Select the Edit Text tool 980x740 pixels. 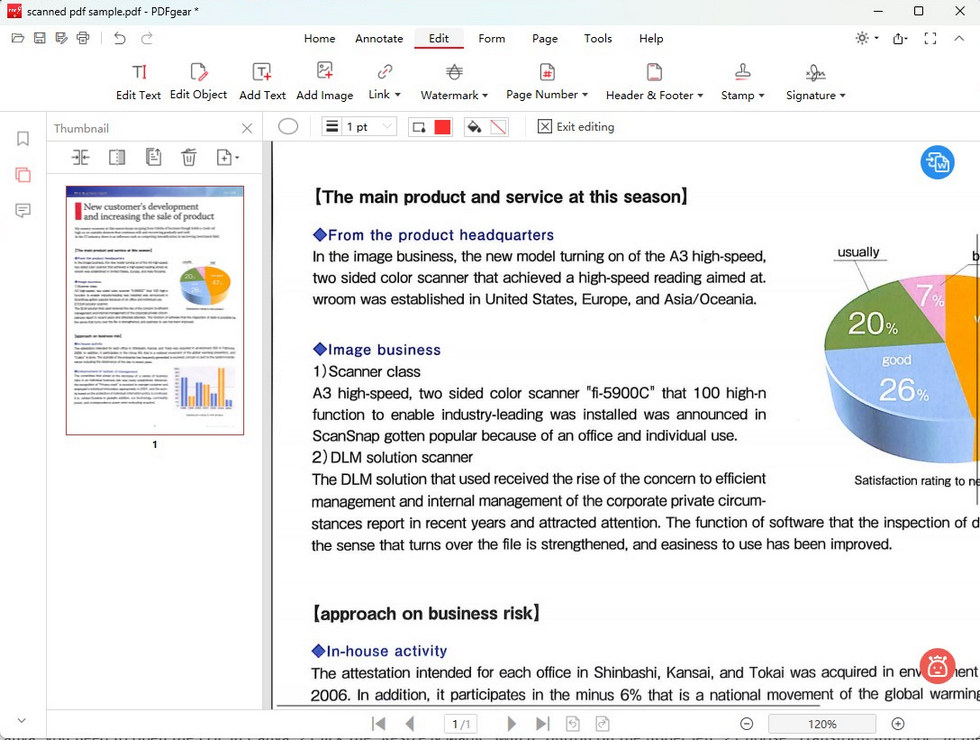[x=138, y=80]
